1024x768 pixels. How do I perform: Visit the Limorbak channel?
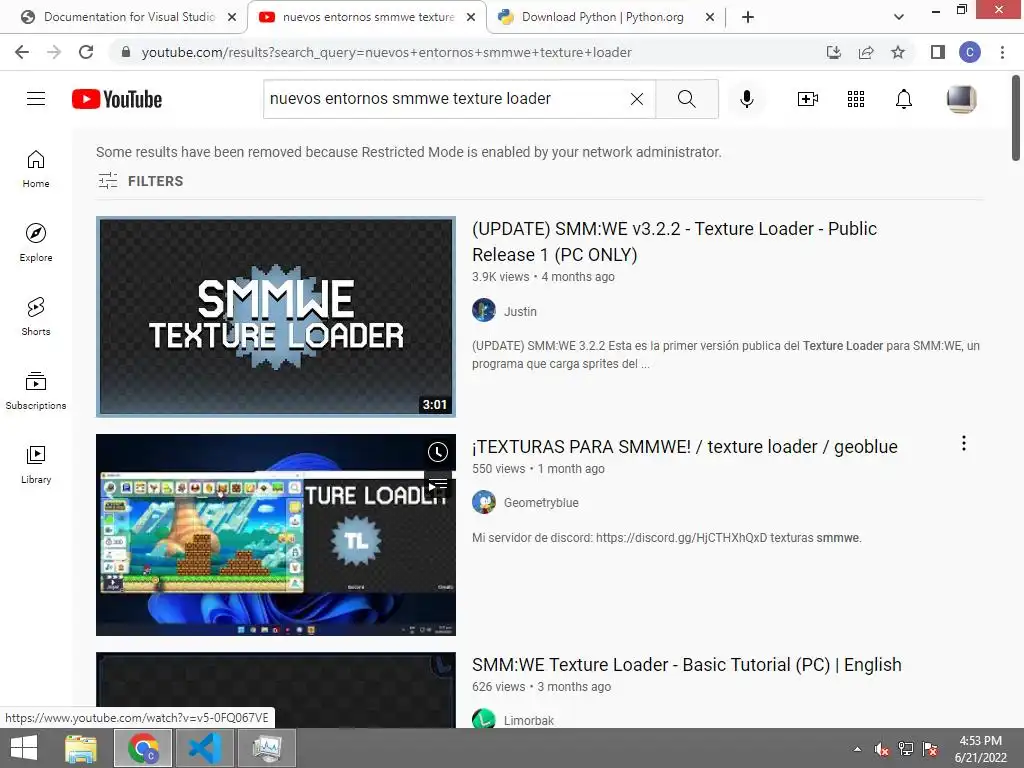[x=528, y=720]
